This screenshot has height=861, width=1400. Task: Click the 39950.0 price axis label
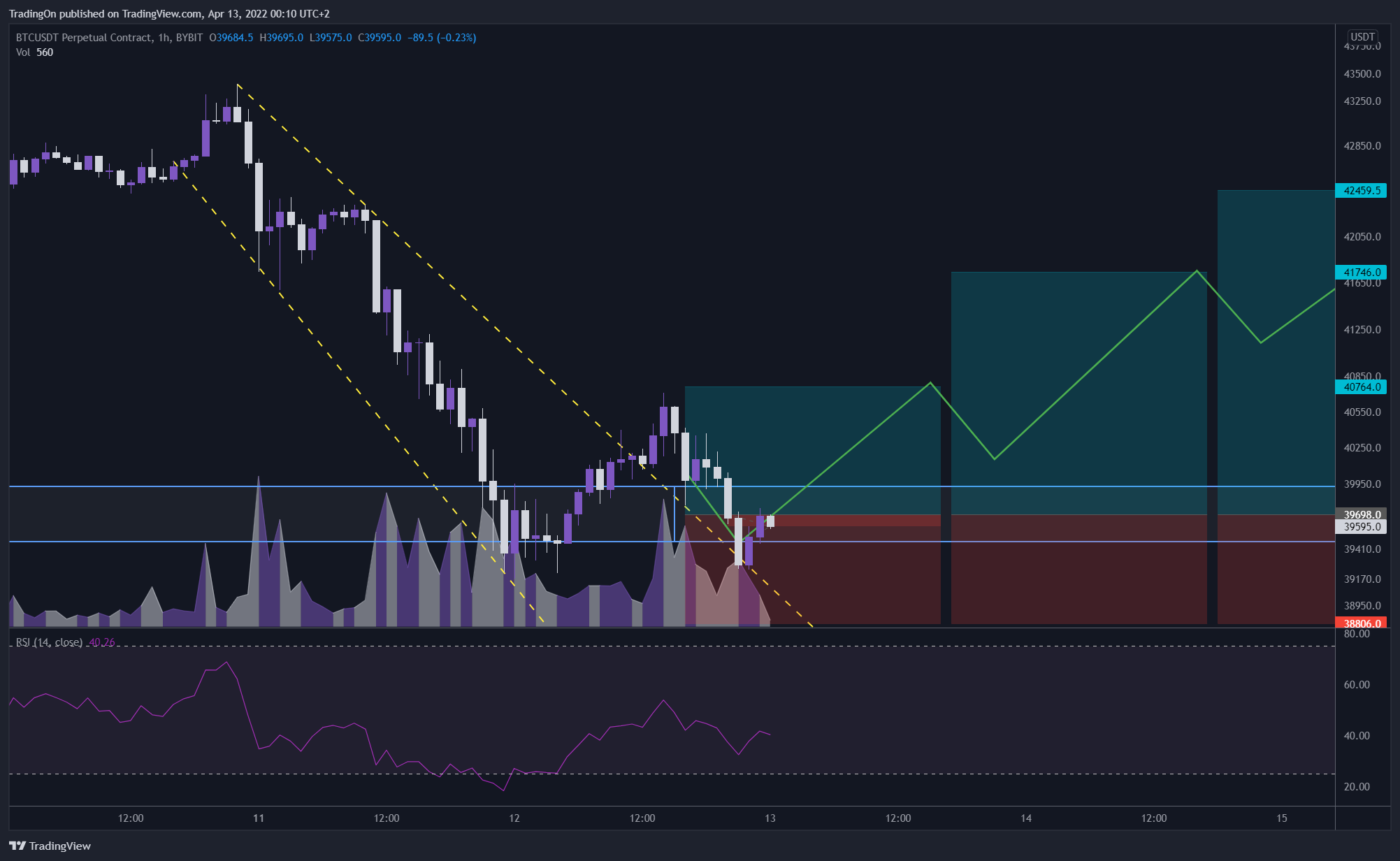pyautogui.click(x=1362, y=484)
